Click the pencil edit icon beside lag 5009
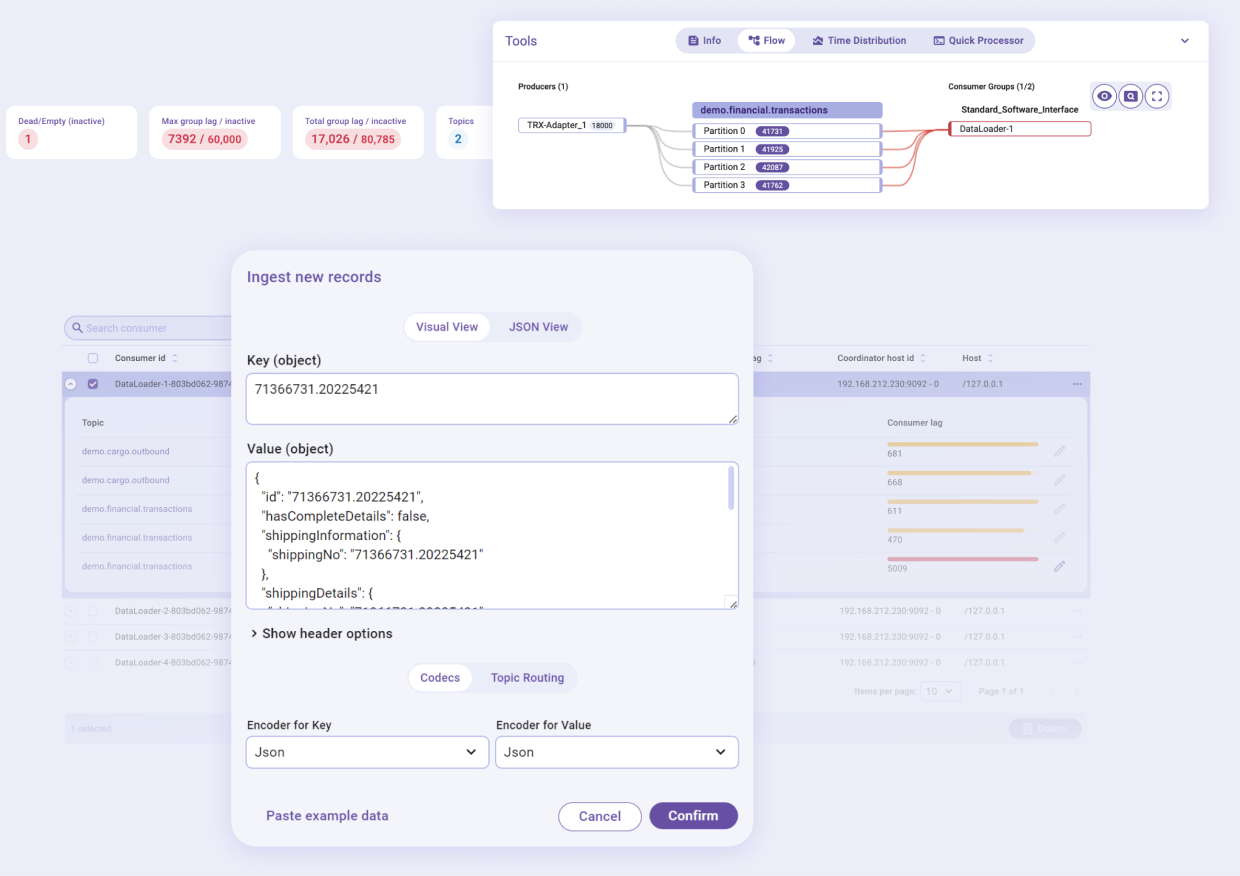 1062,566
